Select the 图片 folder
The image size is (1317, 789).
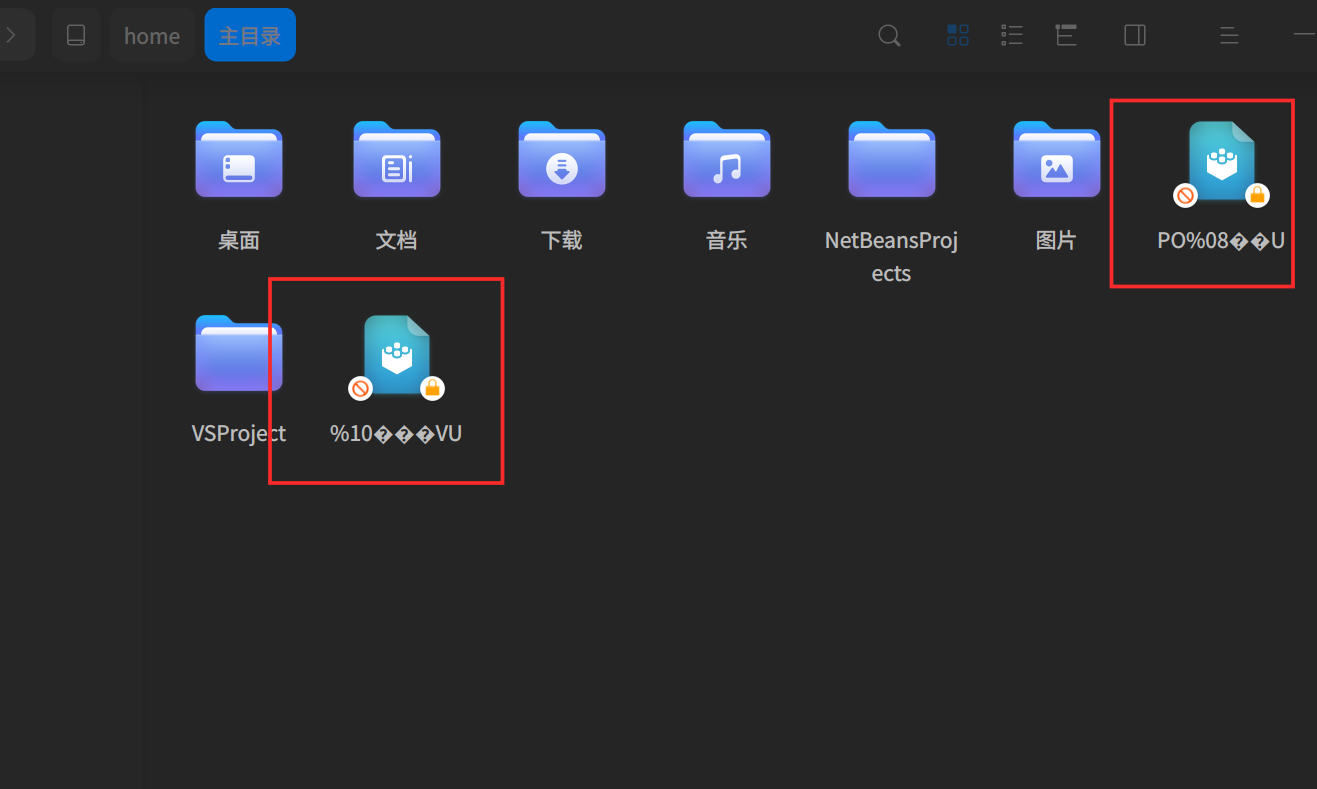pyautogui.click(x=1057, y=186)
